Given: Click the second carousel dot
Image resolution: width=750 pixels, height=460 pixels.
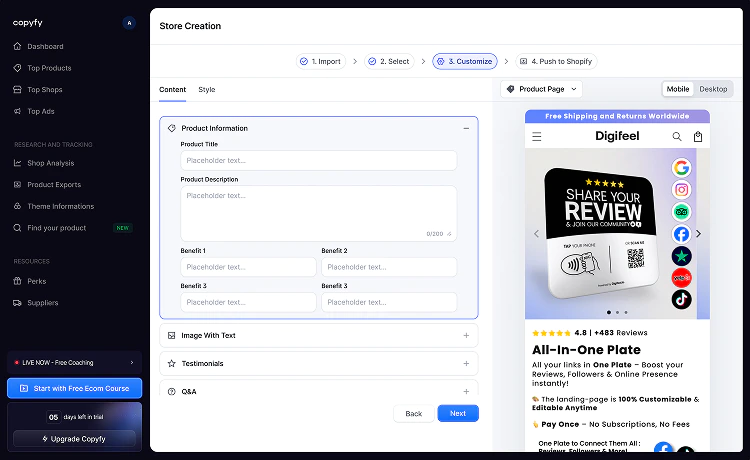Looking at the screenshot, I should pos(617,312).
